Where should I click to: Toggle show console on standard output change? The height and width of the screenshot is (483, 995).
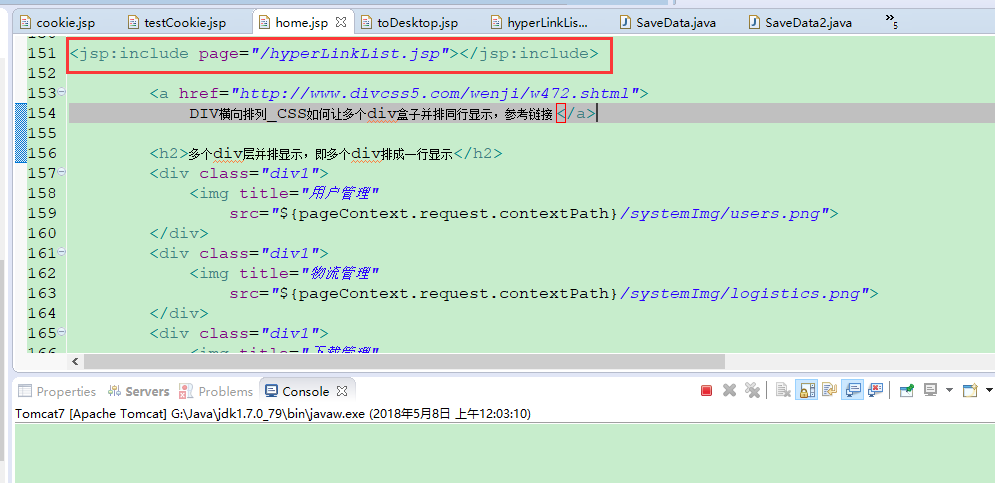click(852, 390)
